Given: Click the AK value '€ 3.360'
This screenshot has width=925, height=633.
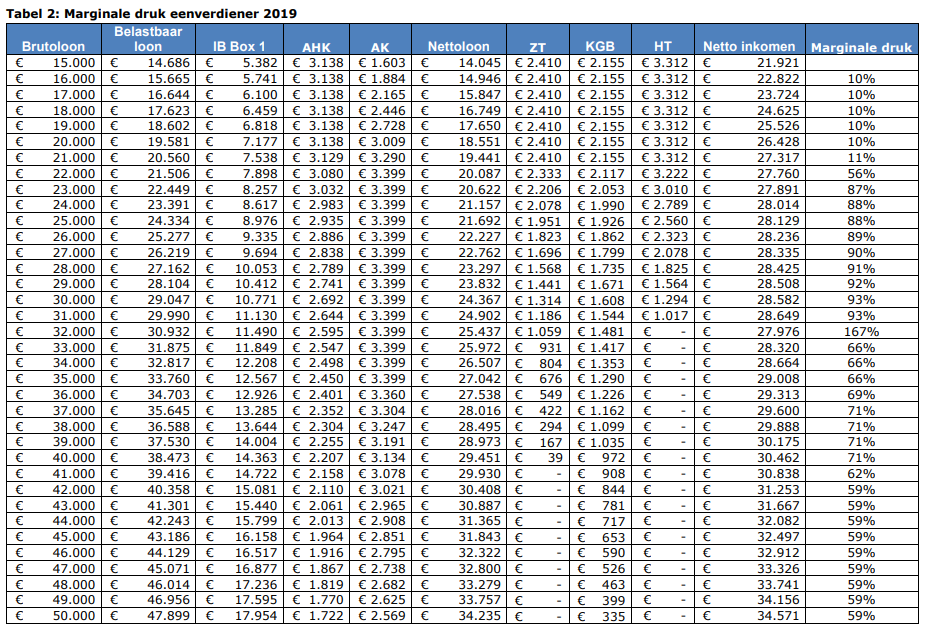Looking at the screenshot, I should click(382, 395).
